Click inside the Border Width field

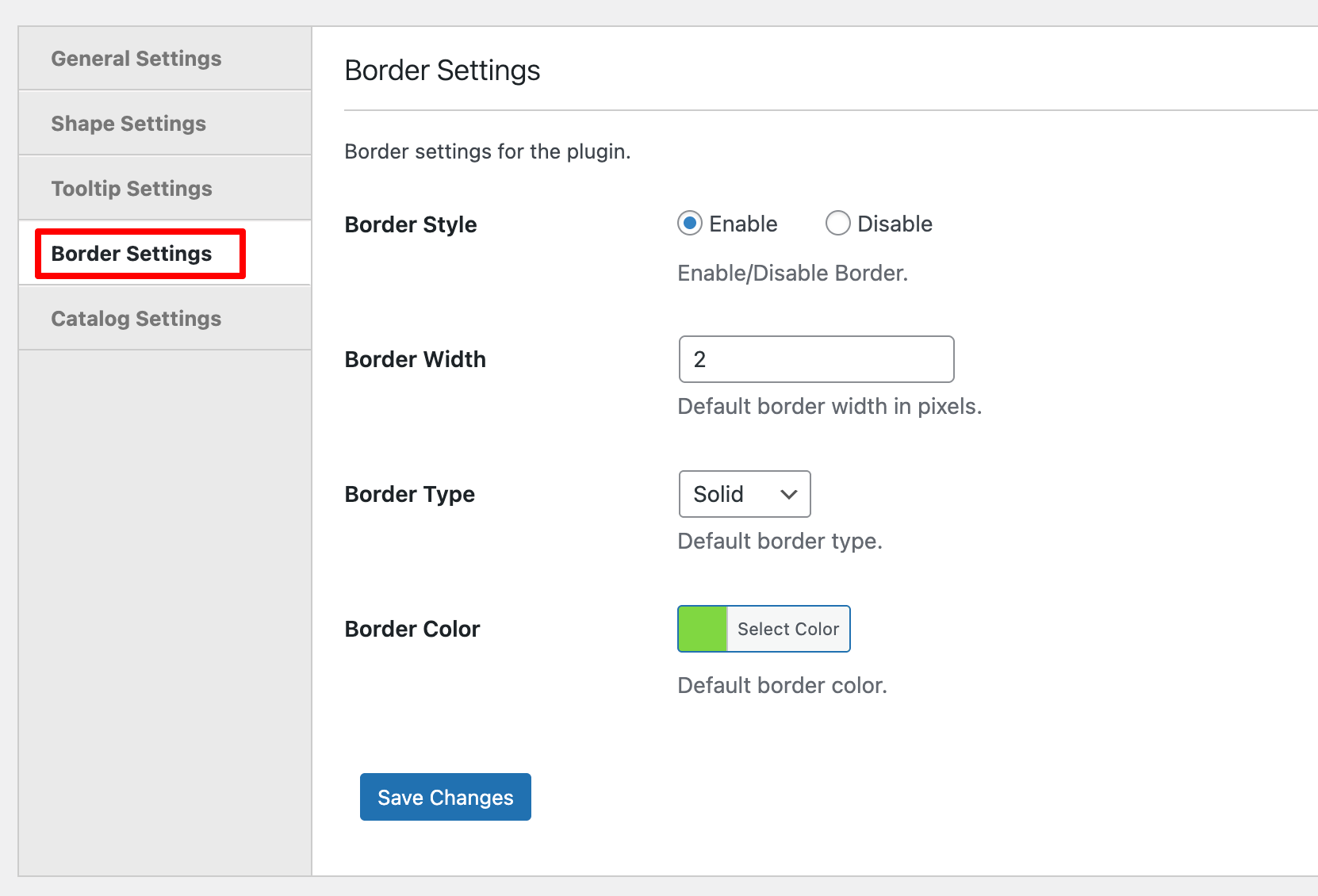816,359
